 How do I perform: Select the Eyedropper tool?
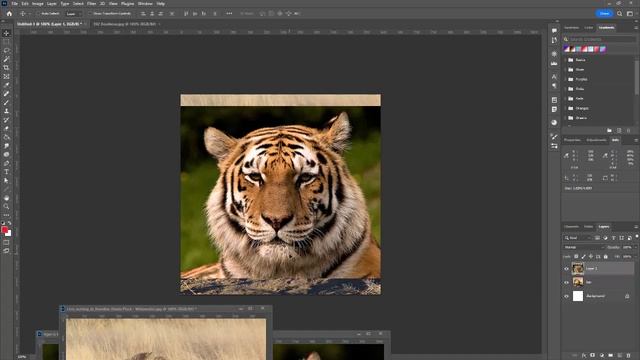pyautogui.click(x=6, y=85)
